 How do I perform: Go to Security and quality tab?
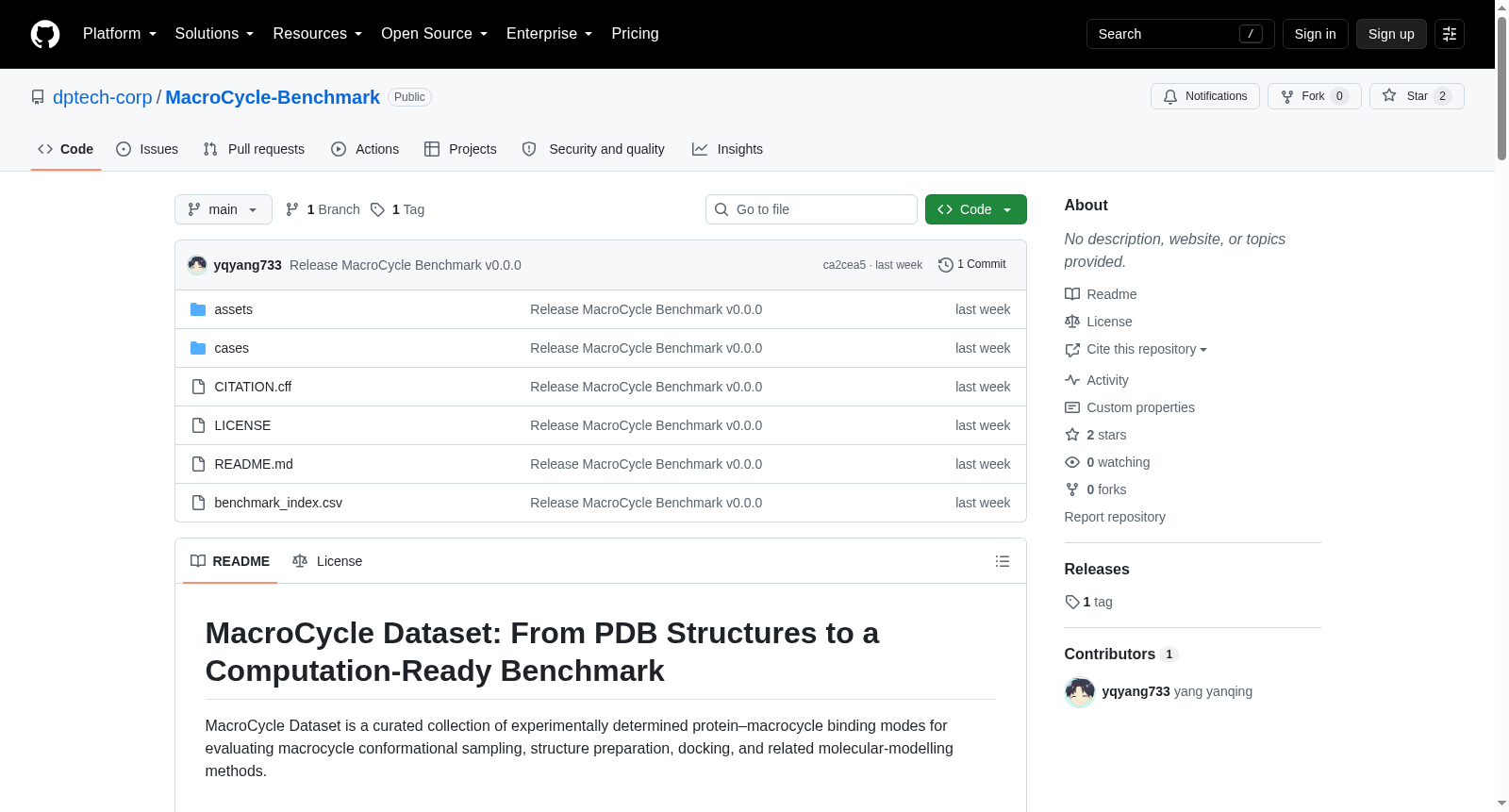593,149
